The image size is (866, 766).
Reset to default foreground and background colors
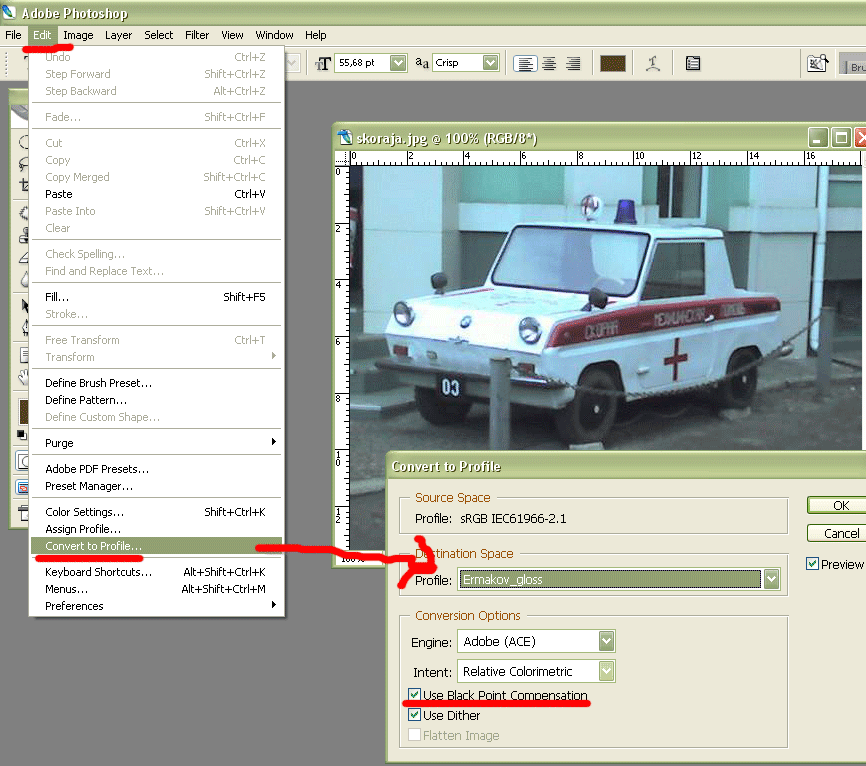[x=22, y=435]
